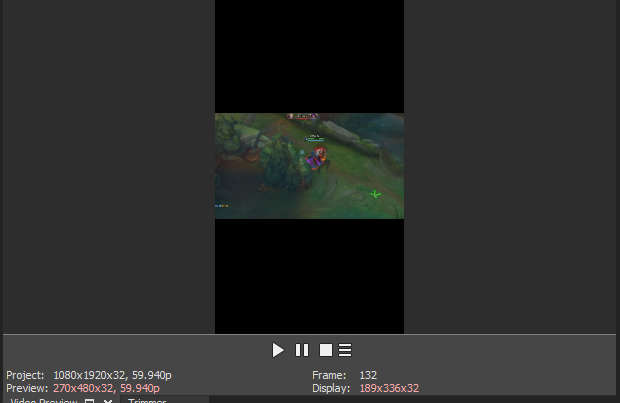Click the frame number 132

point(368,375)
